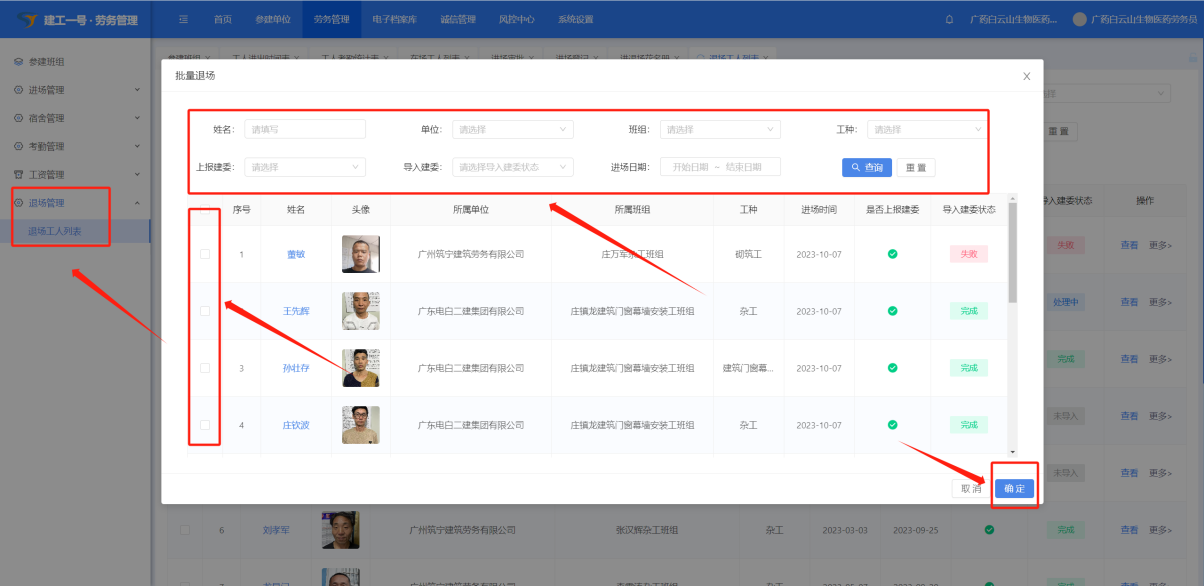Select the checkbox beside 王先辉
1204x586 pixels.
click(205, 311)
